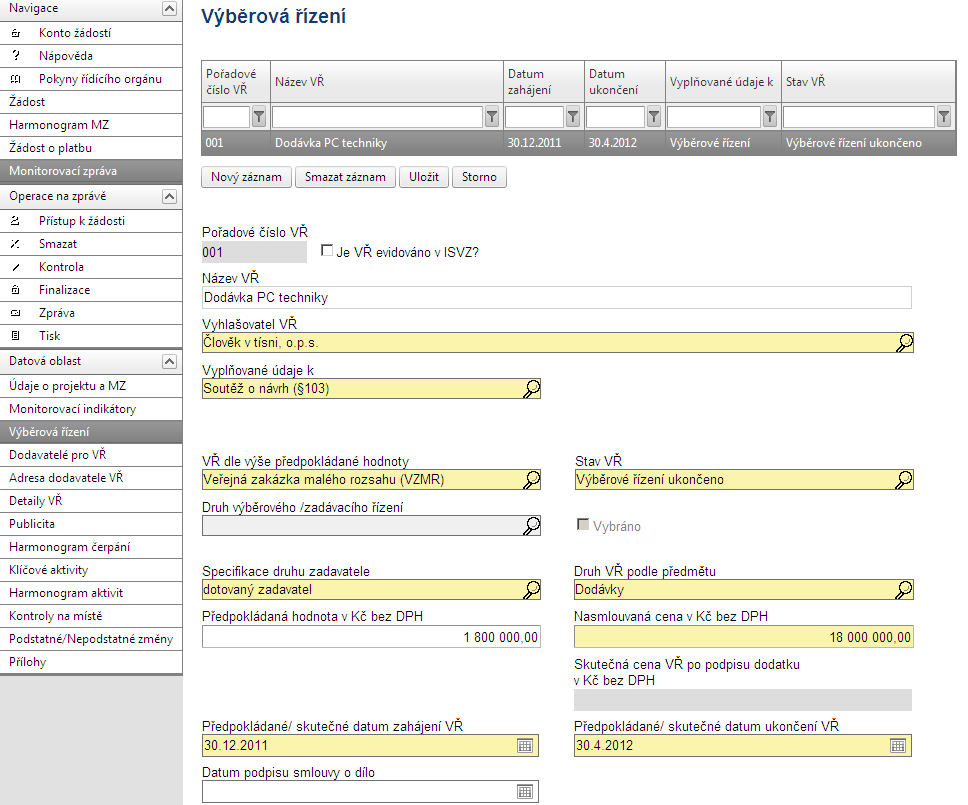Open calendar for datum ukončení VŘ
Viewport: 968px width, 805px height.
click(x=898, y=746)
